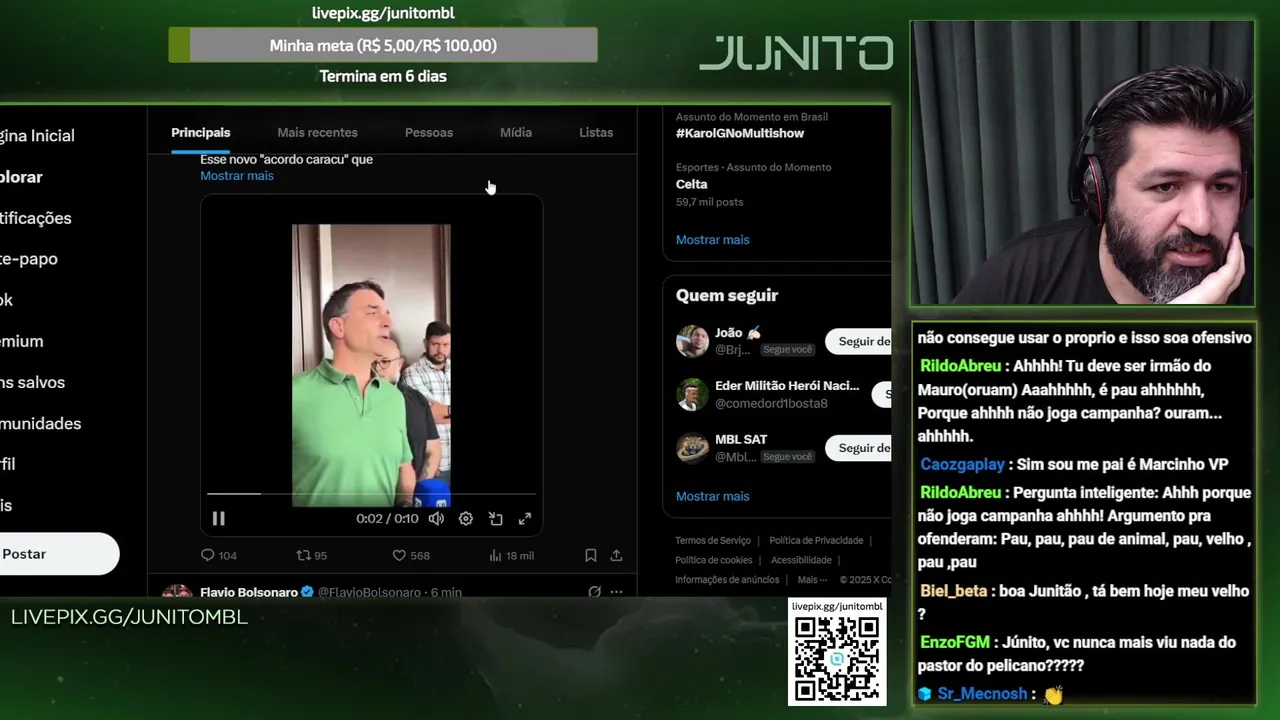Open more options on Flavio Bolsonaro tweet
The image size is (1280, 720).
(x=617, y=592)
